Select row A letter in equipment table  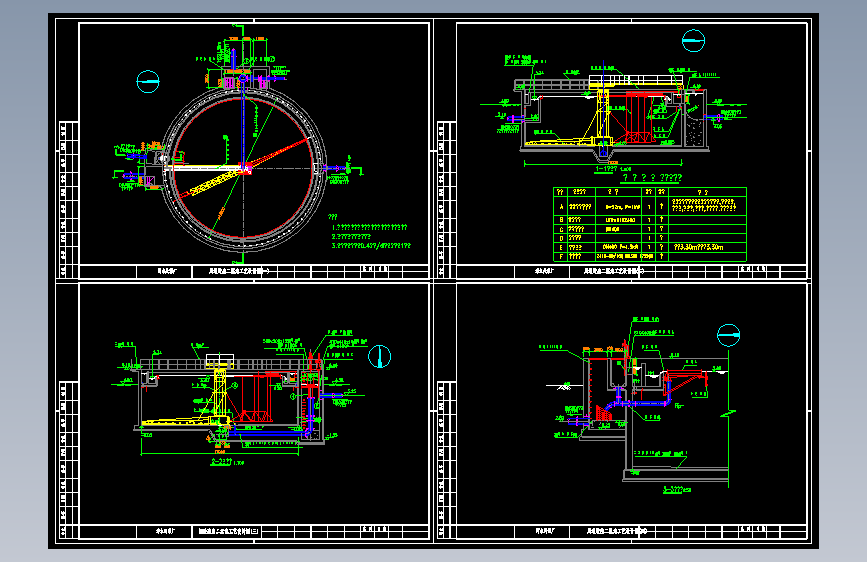click(561, 207)
